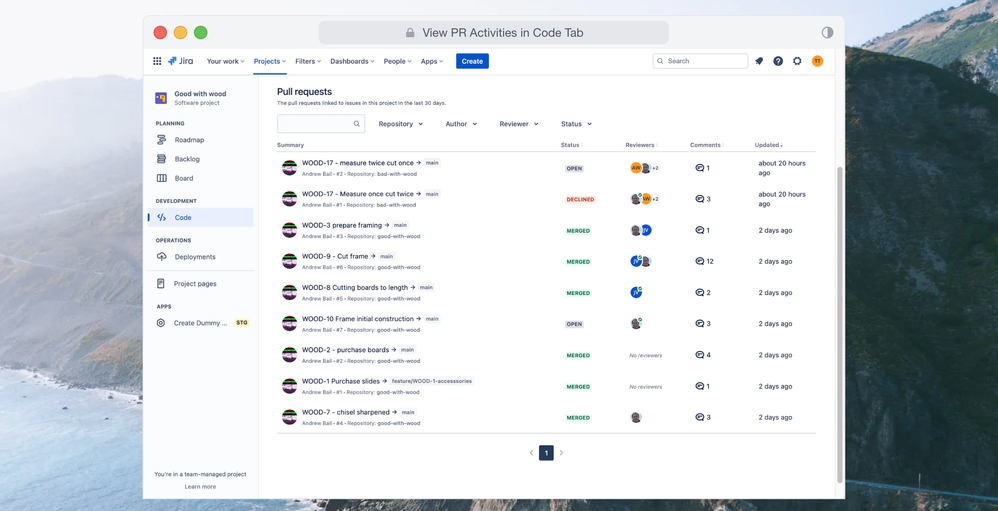998x511 pixels.
Task: Click the Good with wood project avatar
Action: click(161, 98)
